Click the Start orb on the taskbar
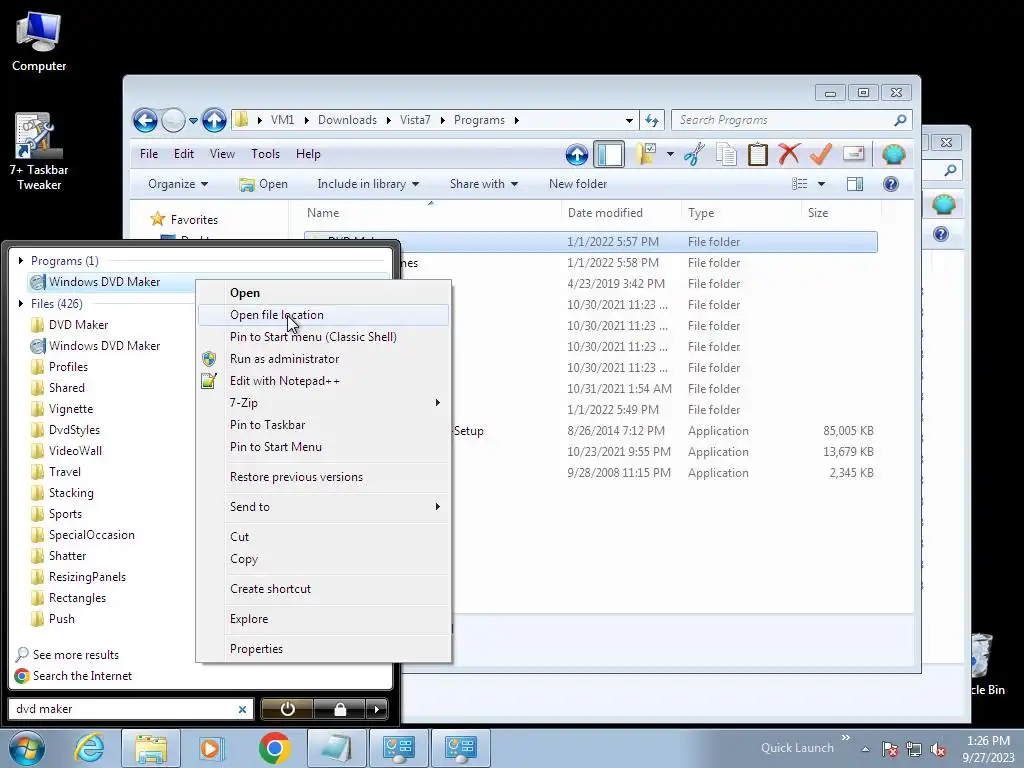 click(27, 748)
